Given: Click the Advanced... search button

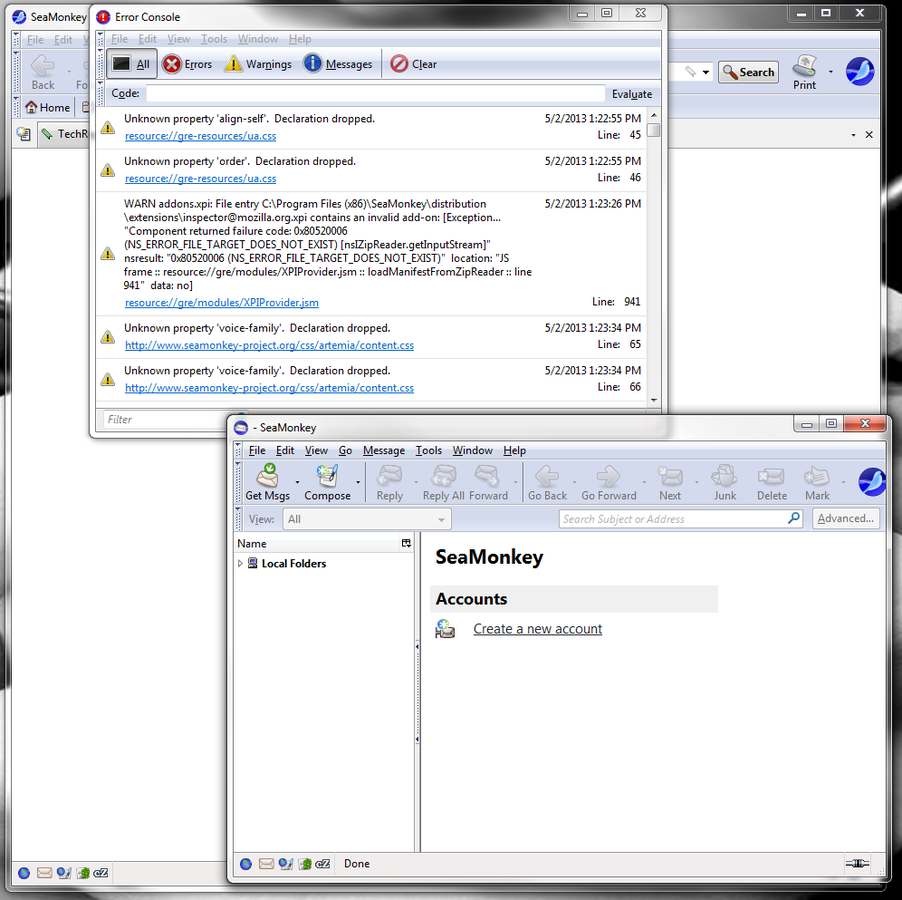Looking at the screenshot, I should (x=846, y=518).
